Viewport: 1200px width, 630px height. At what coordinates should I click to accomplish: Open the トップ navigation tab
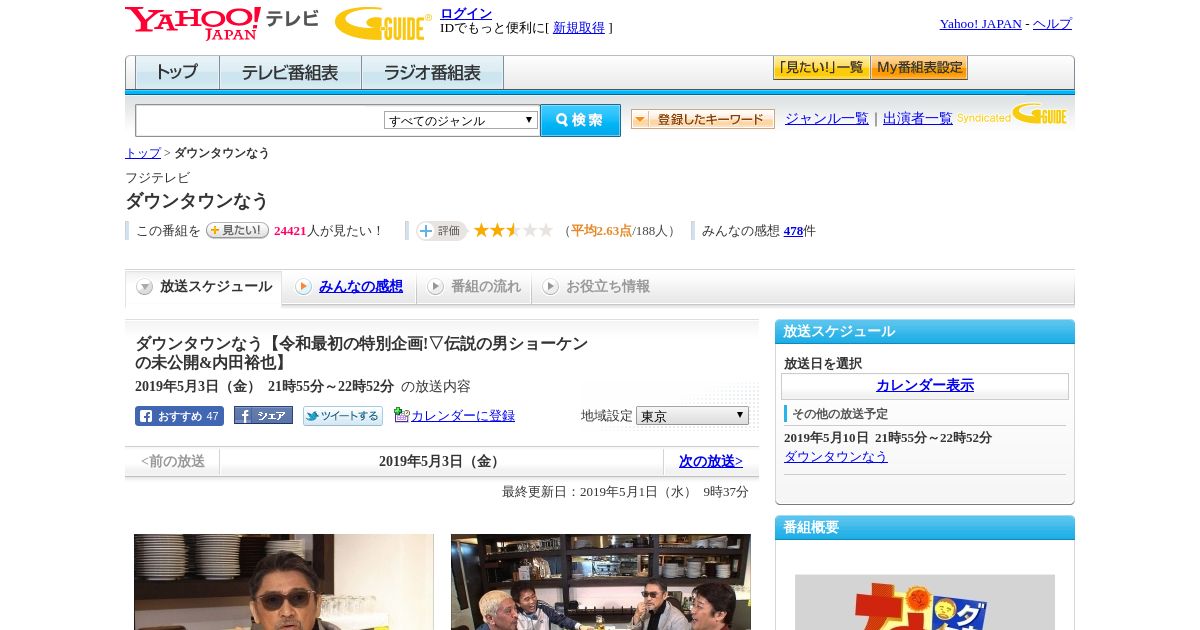(x=177, y=73)
